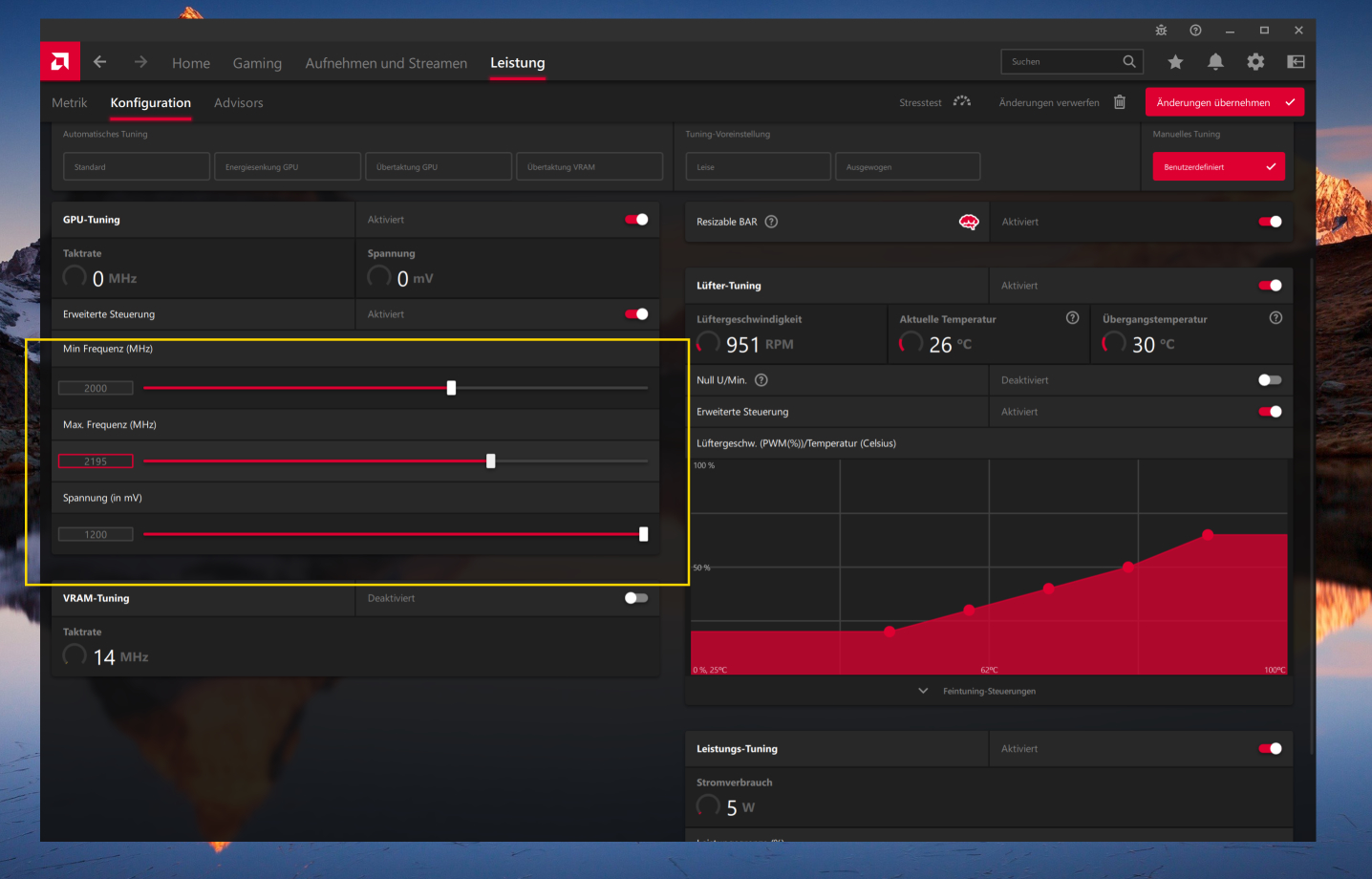Click the Min Frequenz value field 2000

(x=96, y=388)
